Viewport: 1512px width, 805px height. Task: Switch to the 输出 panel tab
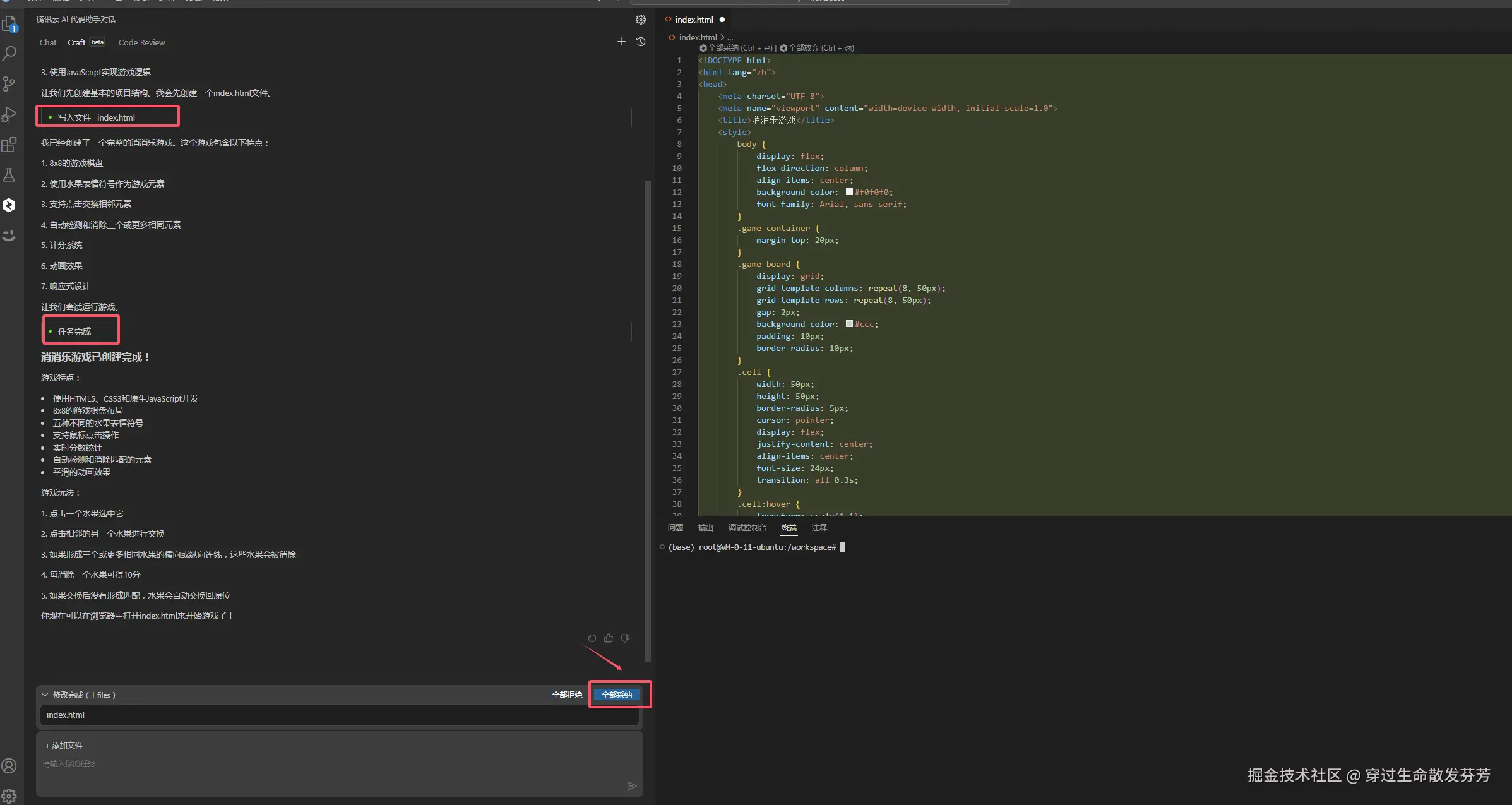(705, 528)
